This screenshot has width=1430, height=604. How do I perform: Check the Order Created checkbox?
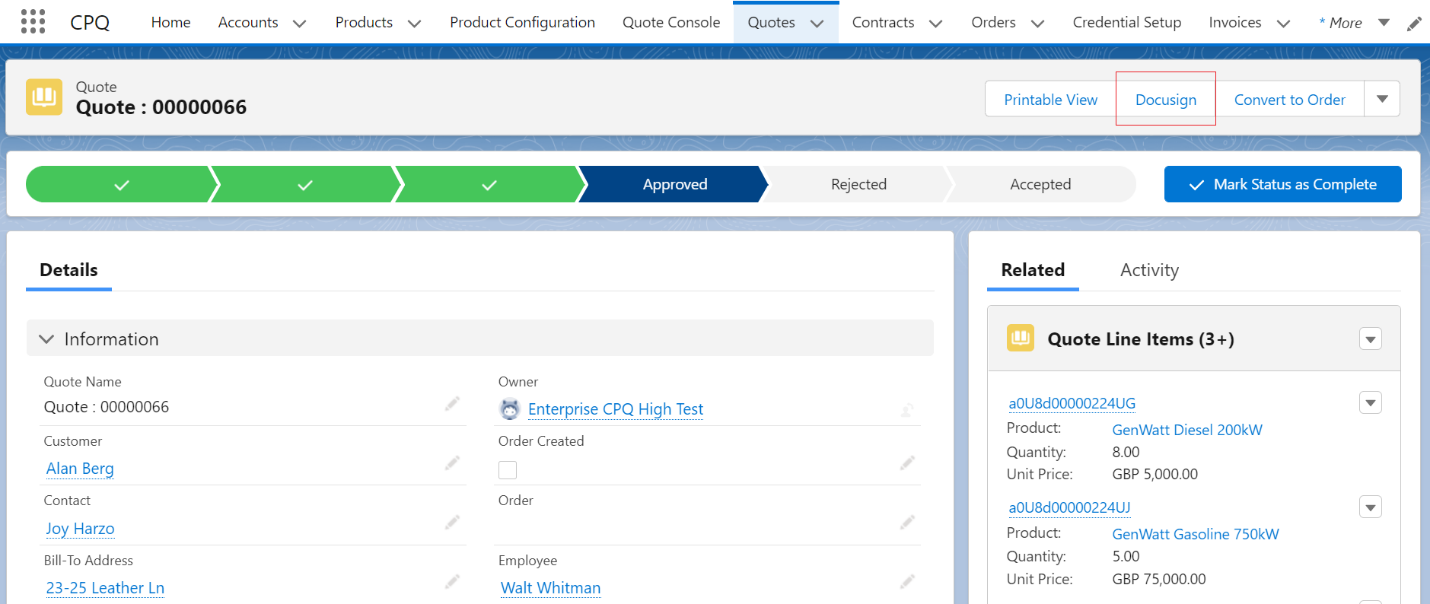click(507, 470)
